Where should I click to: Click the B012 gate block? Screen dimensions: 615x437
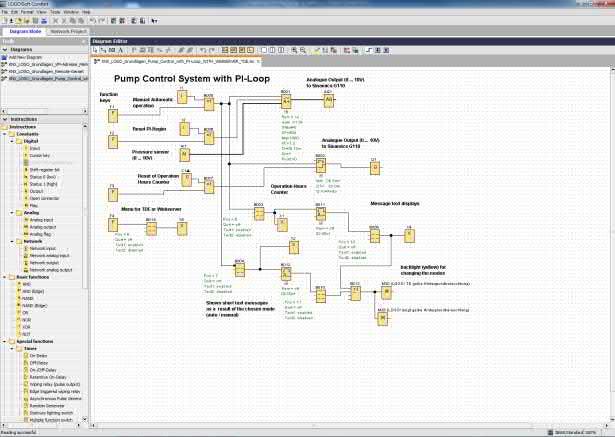point(355,293)
